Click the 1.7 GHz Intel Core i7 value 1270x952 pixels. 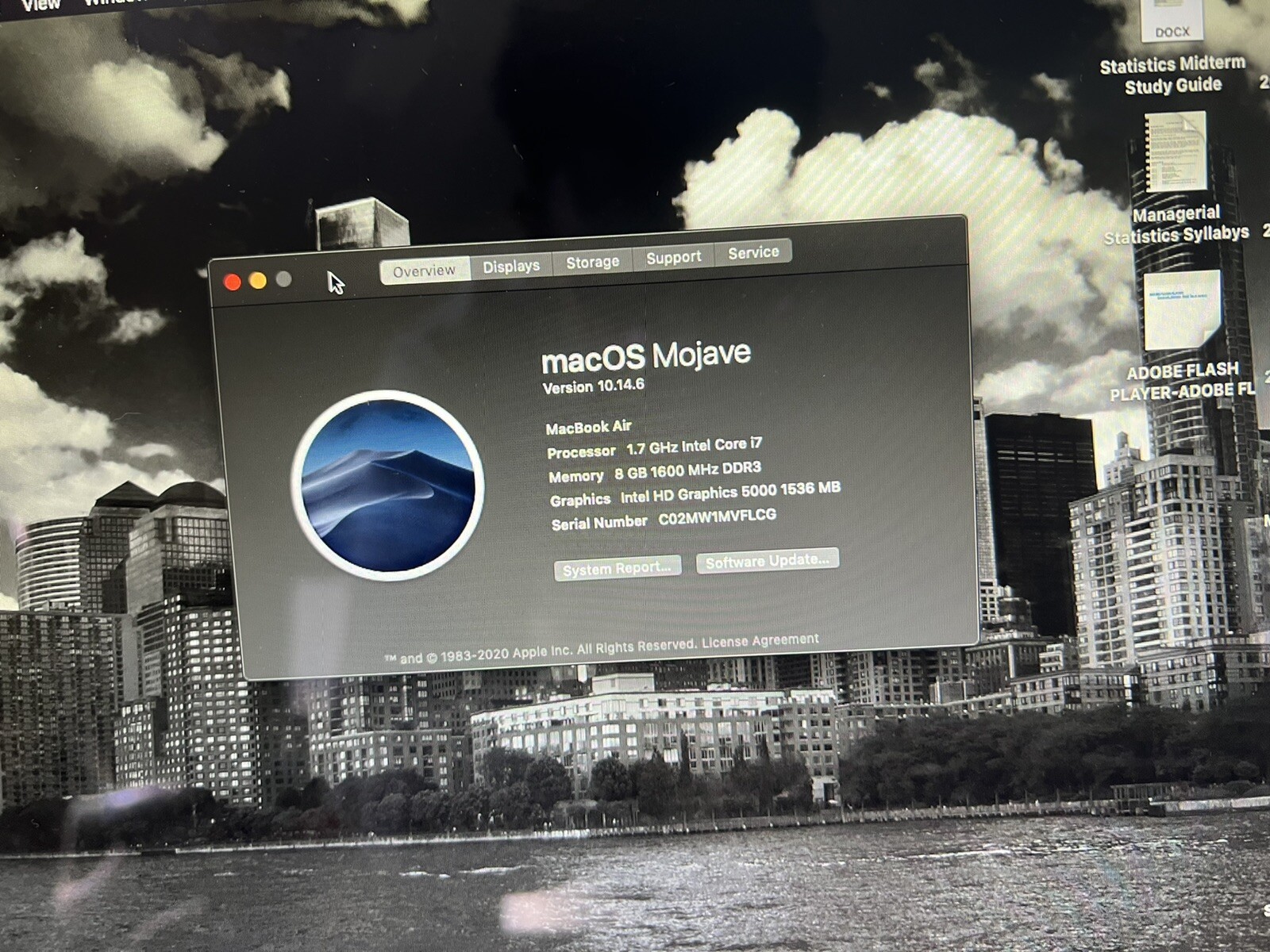(695, 447)
